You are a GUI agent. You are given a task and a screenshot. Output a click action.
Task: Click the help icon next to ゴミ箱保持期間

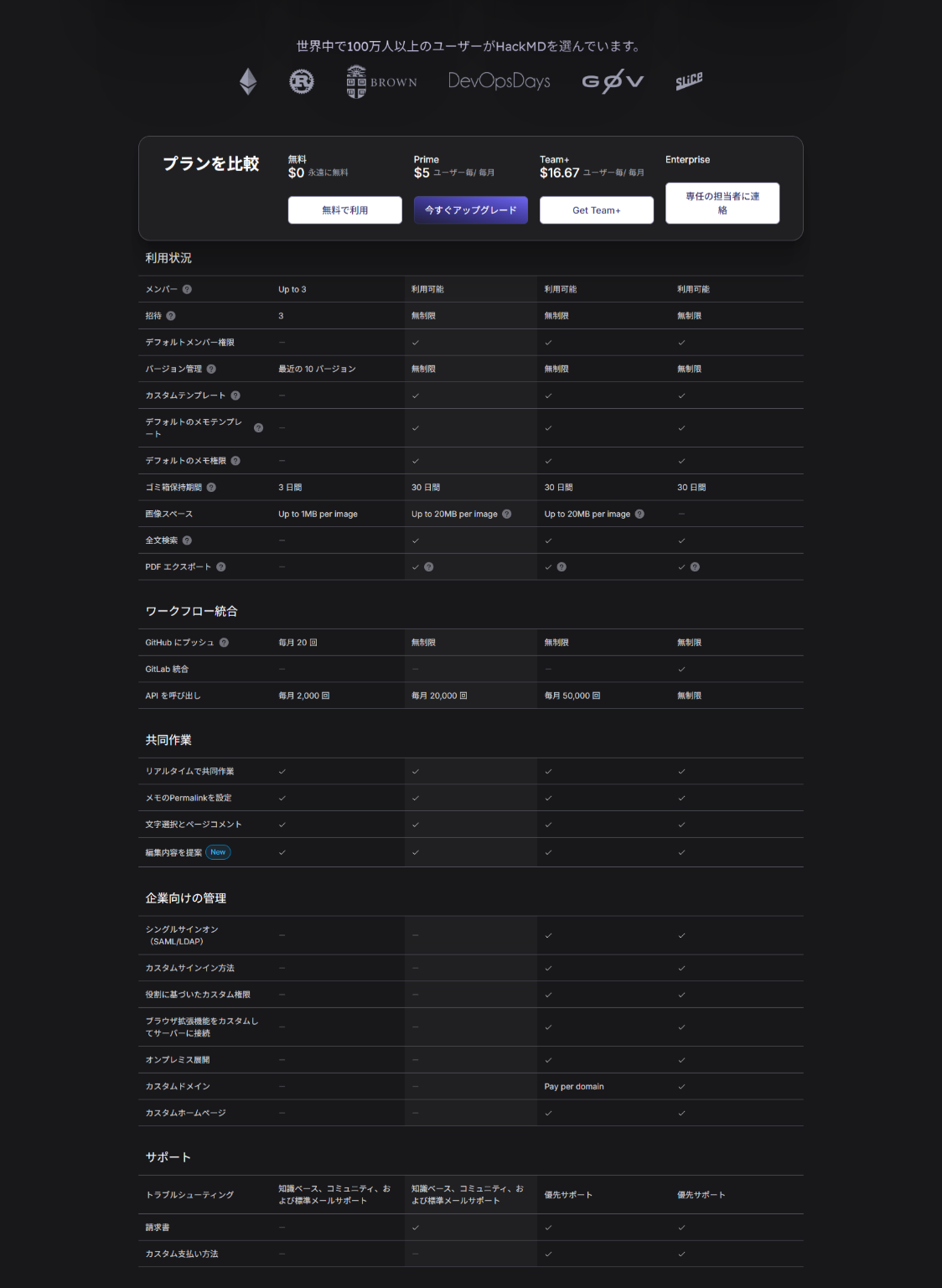pyautogui.click(x=211, y=487)
